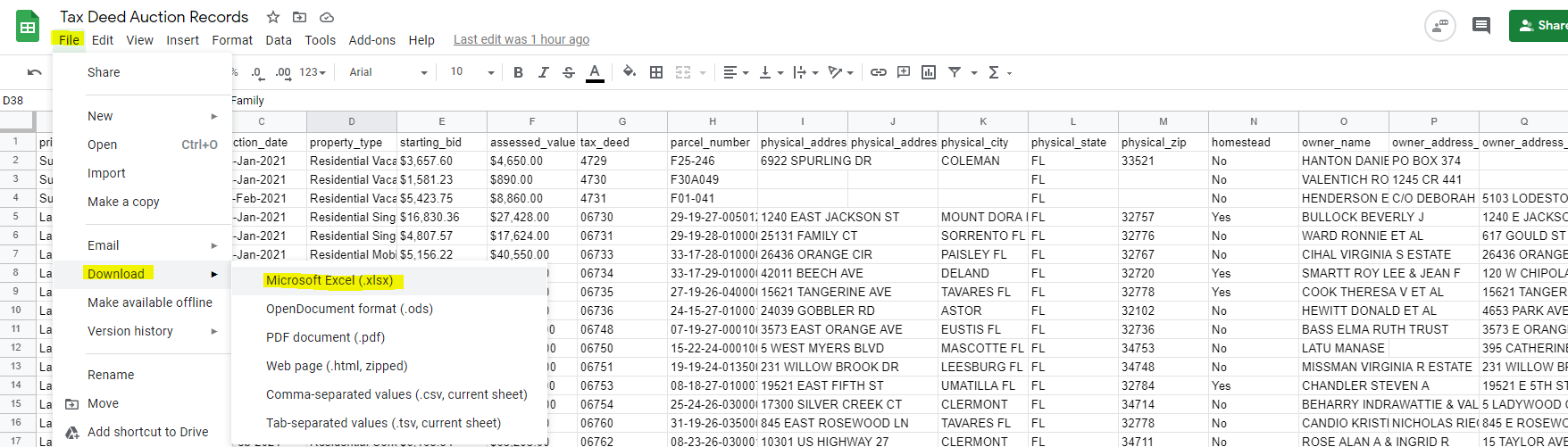Expand the font size 10 dropdown
1568x447 pixels.
tap(472, 72)
